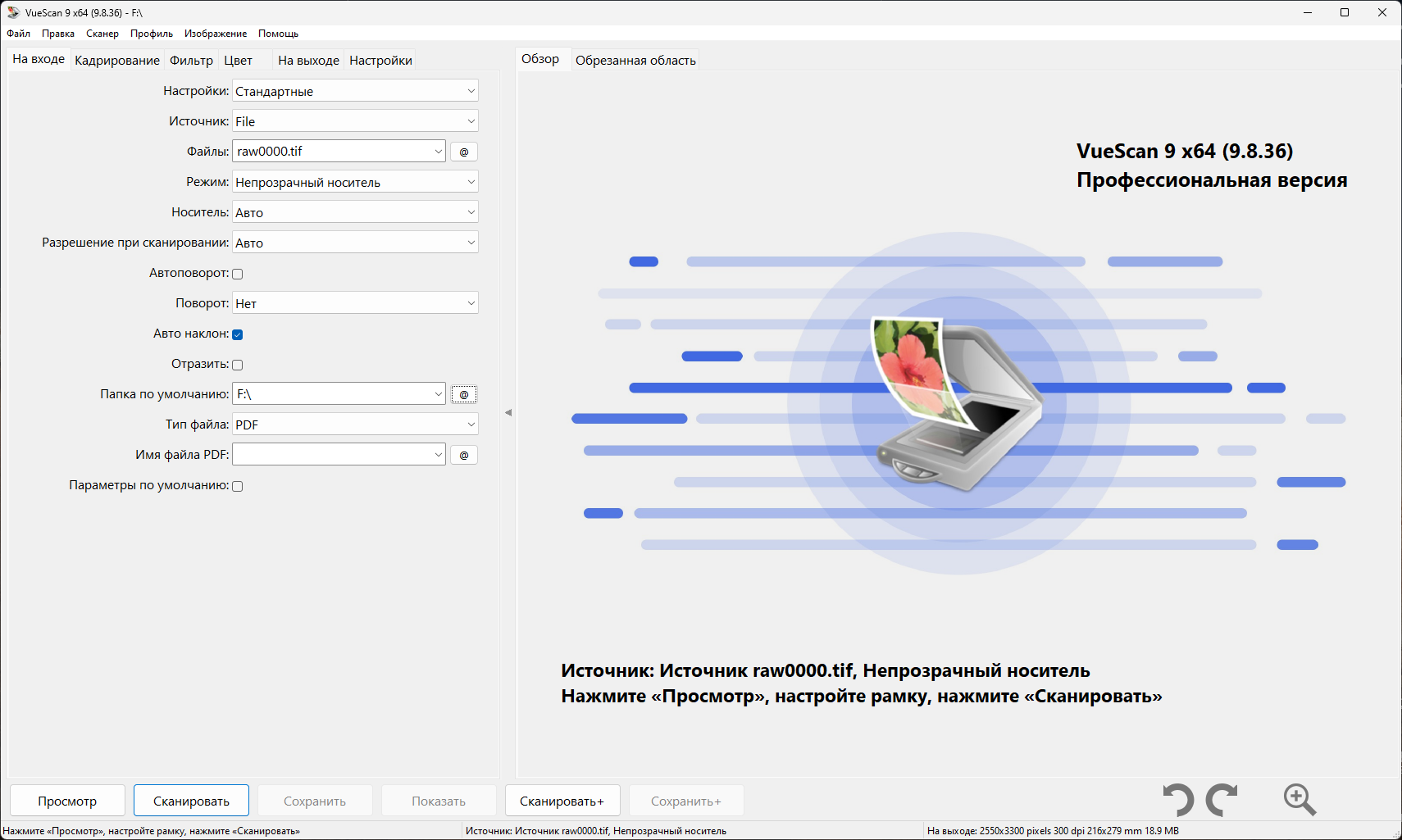Collapse left panel with the small arrow

coord(508,412)
